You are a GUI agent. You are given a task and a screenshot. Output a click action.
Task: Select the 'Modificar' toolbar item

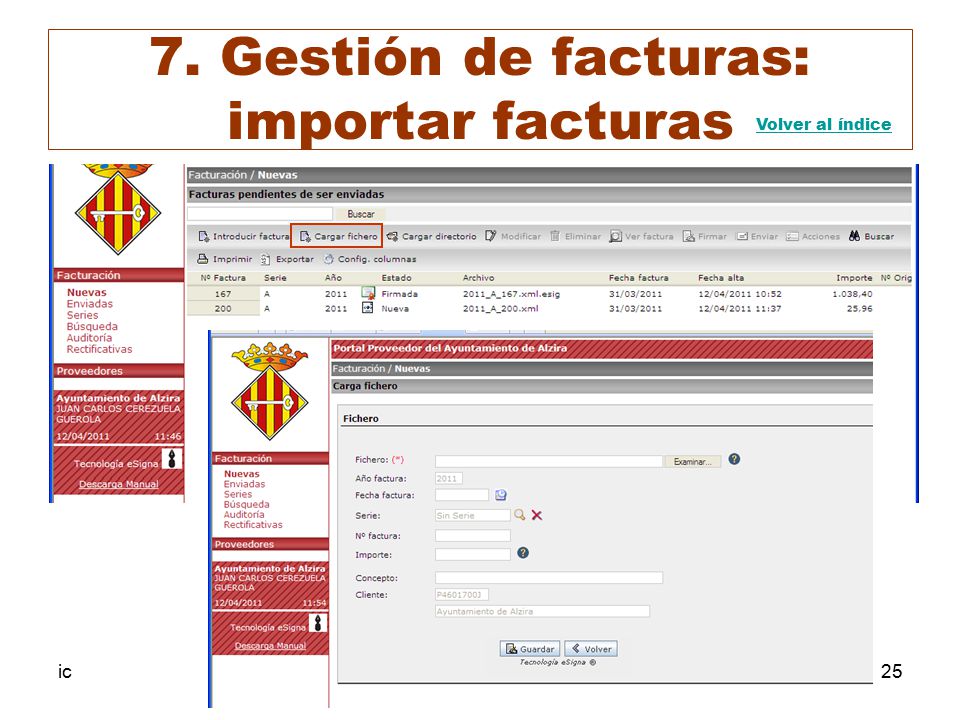tap(513, 236)
